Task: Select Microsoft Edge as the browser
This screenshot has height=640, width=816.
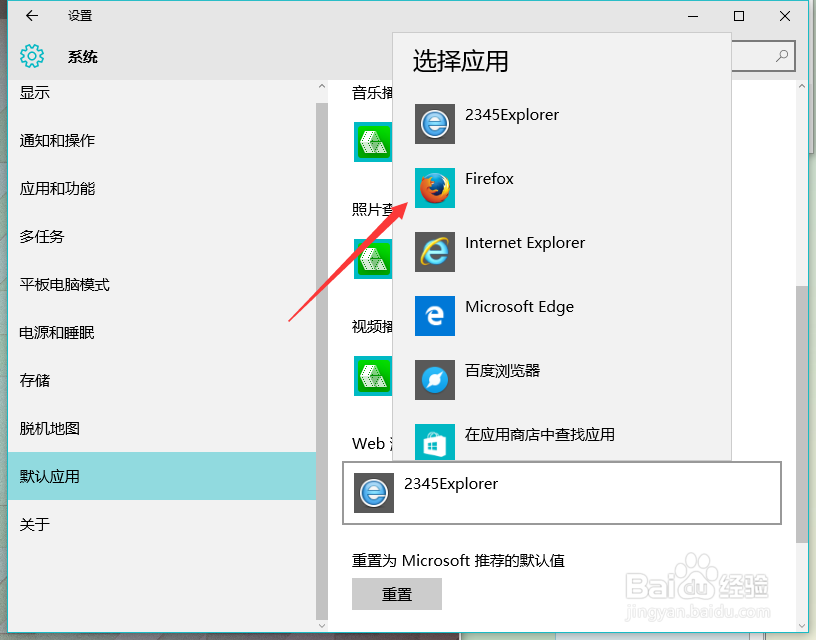Action: point(518,306)
